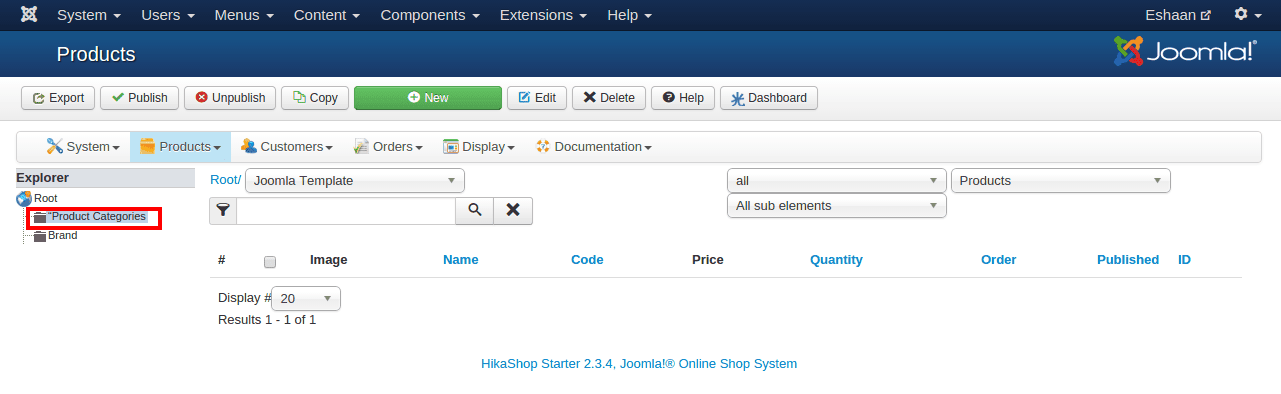This screenshot has height=394, width=1281.
Task: Click the Edit button
Action: click(x=537, y=98)
